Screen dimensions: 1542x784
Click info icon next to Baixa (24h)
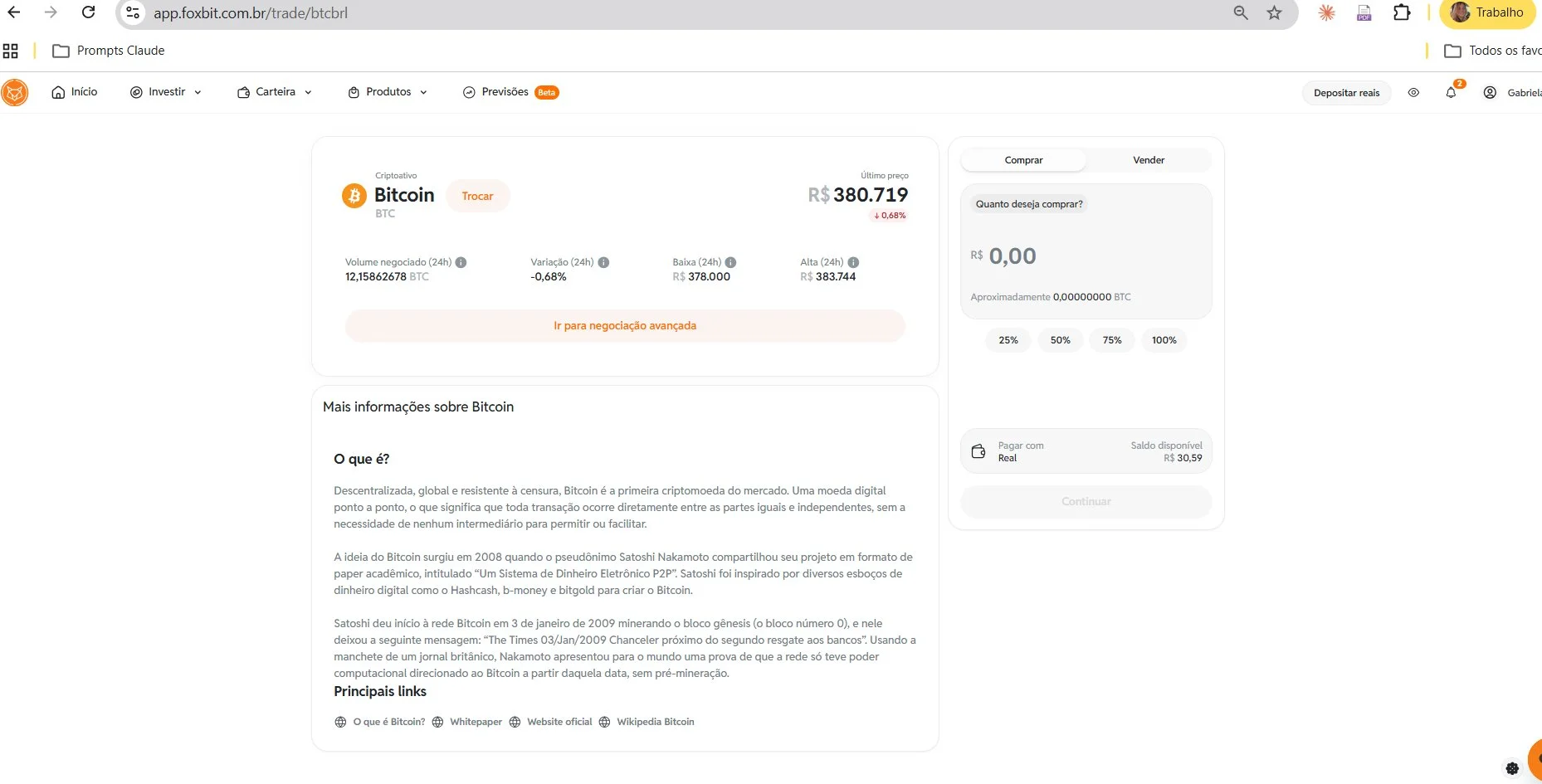[730, 262]
